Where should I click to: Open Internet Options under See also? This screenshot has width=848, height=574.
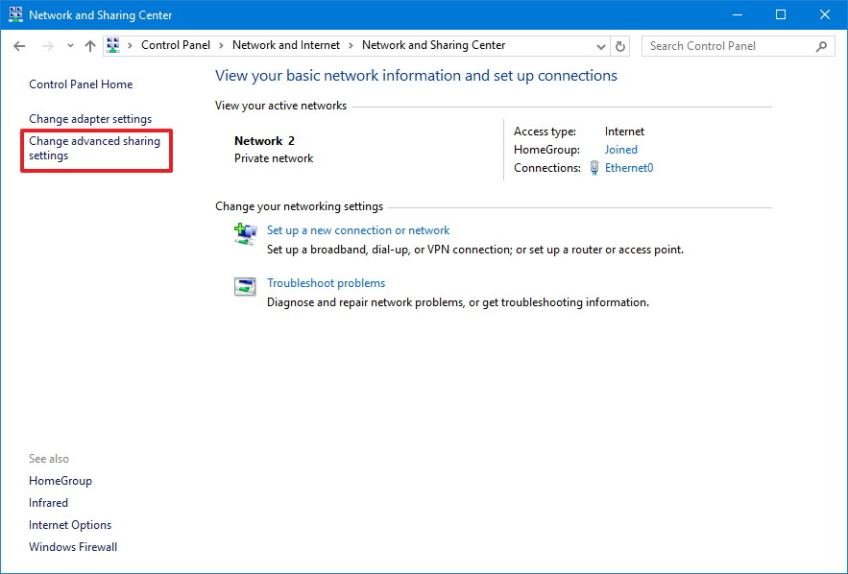point(70,525)
